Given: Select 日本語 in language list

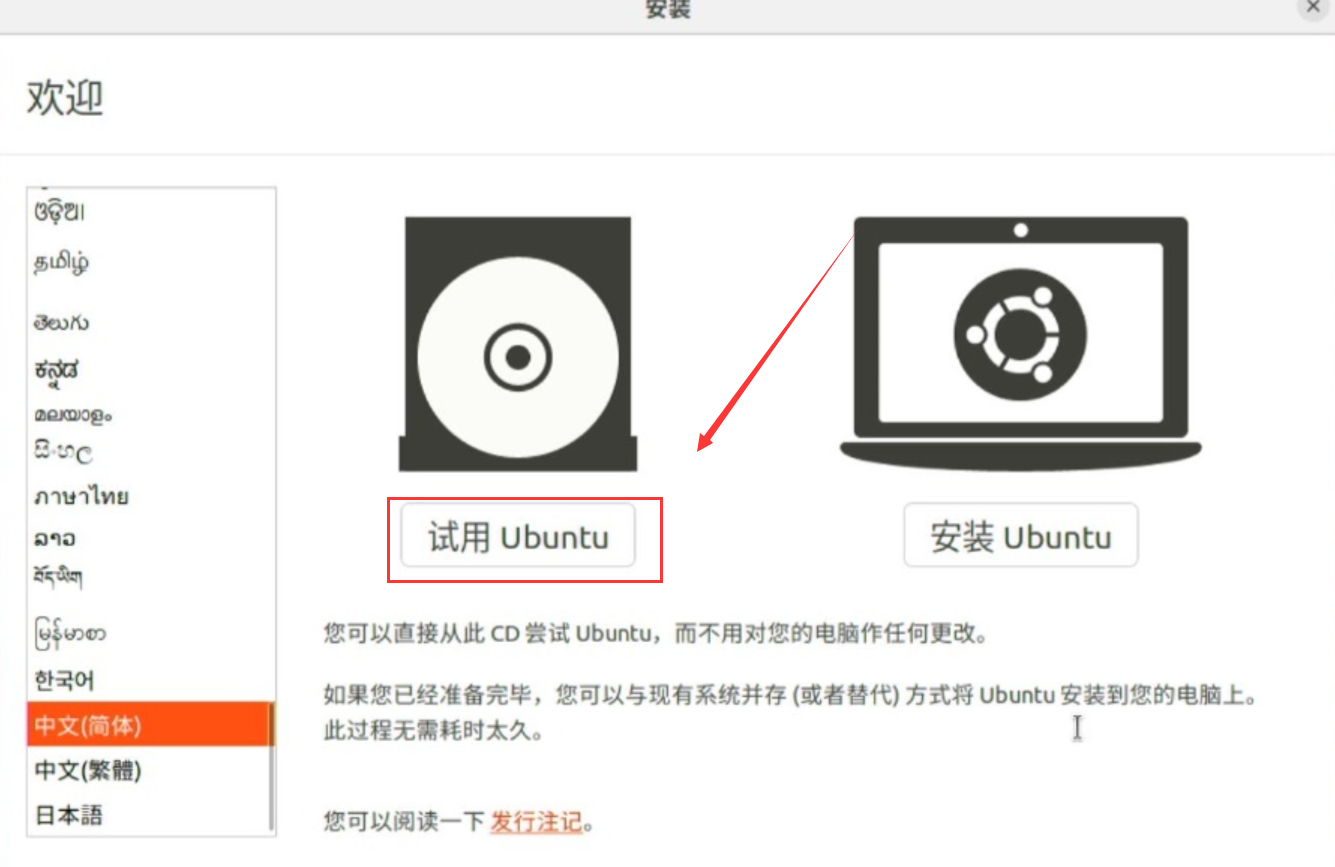Looking at the screenshot, I should 150,814.
